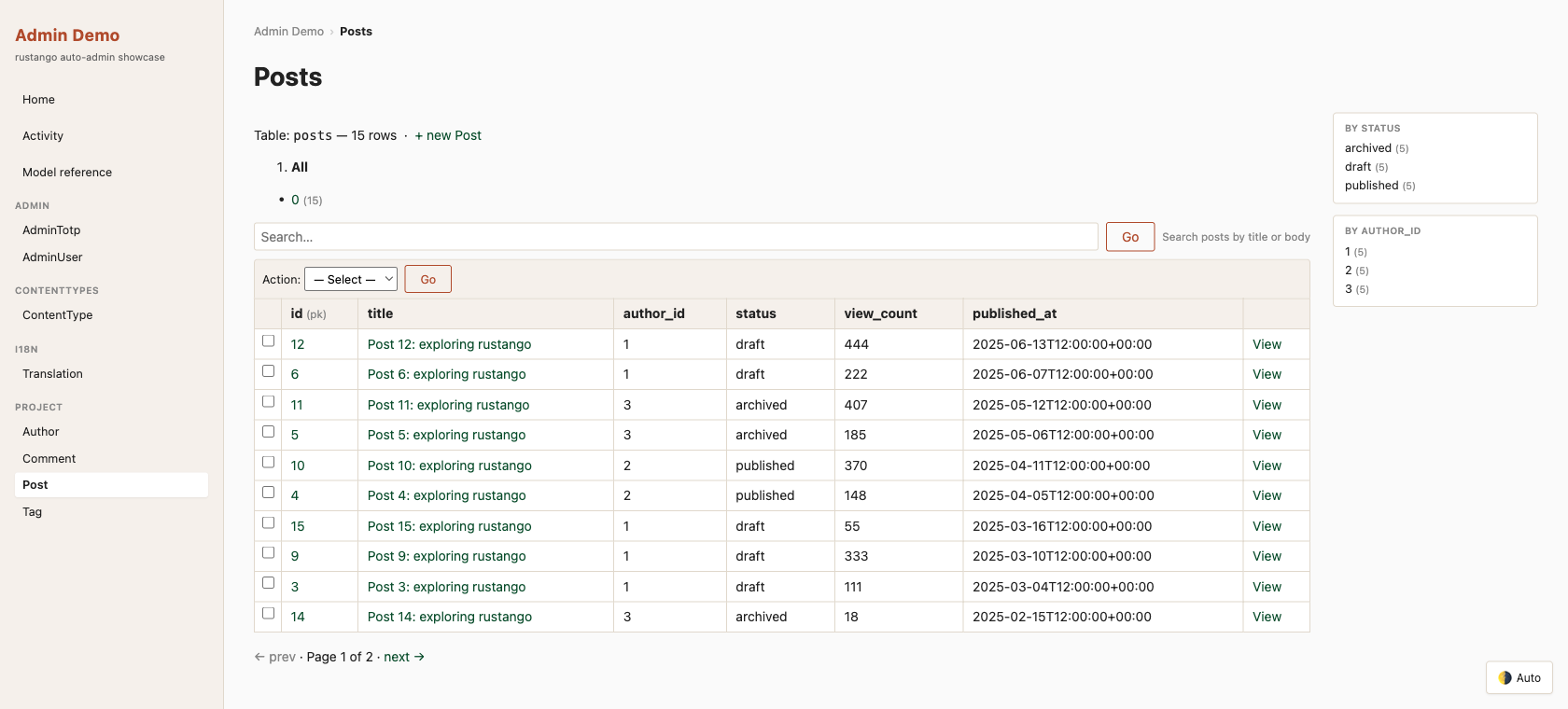Tick the checkbox for Post 12
Screen dimensions: 1568x709
pos(268,341)
